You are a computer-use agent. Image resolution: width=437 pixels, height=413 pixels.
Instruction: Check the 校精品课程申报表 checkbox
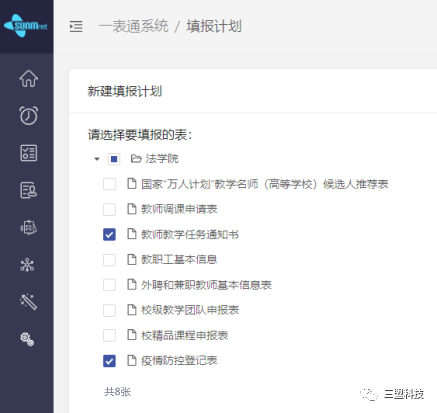[x=109, y=335]
